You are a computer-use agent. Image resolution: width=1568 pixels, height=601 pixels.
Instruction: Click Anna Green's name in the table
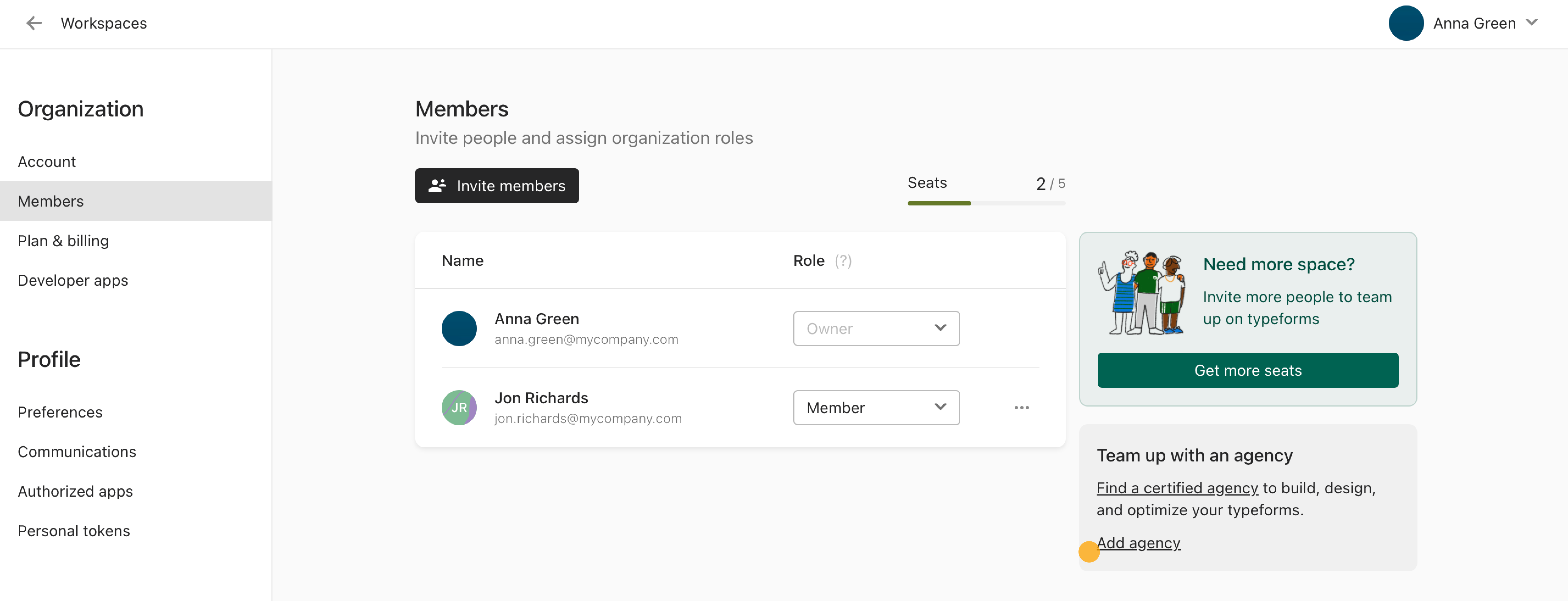click(x=536, y=319)
